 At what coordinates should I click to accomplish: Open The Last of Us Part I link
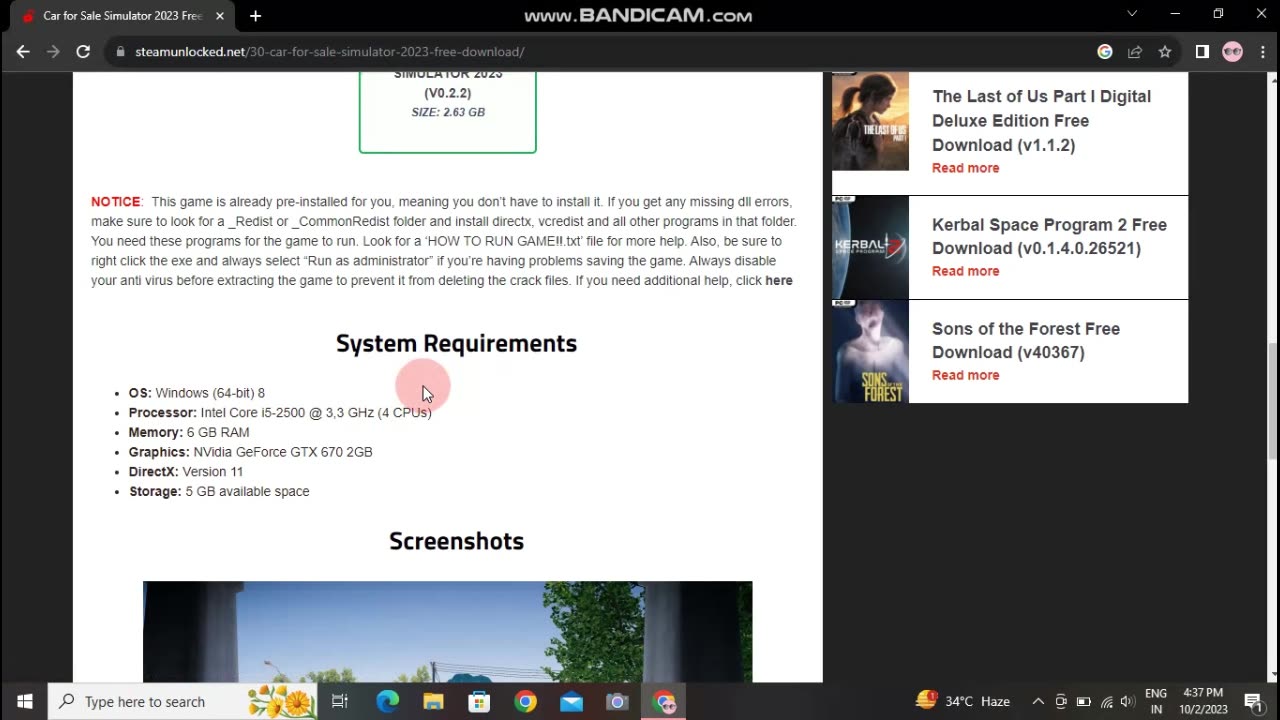point(1041,120)
